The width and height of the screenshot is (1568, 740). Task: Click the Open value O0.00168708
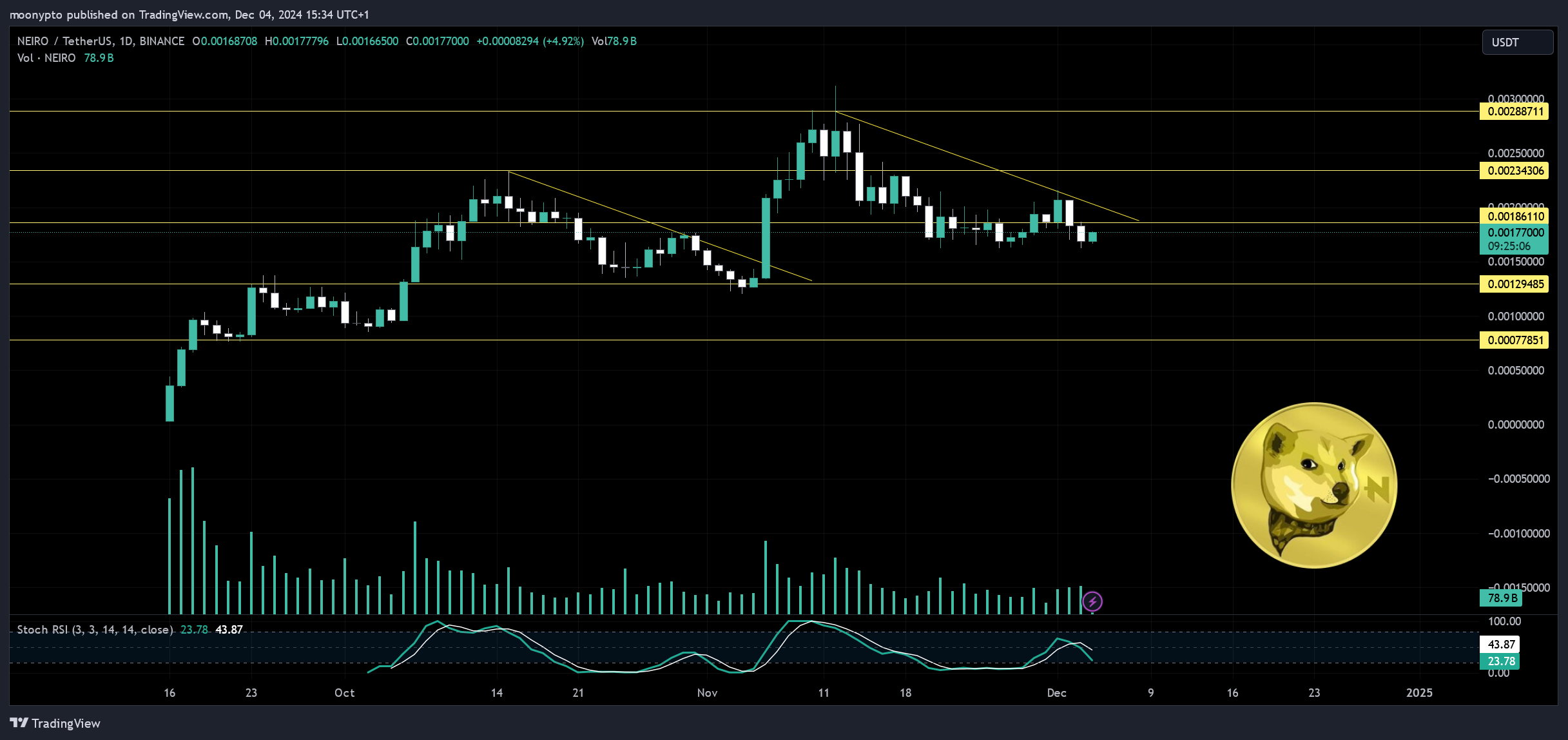click(225, 41)
